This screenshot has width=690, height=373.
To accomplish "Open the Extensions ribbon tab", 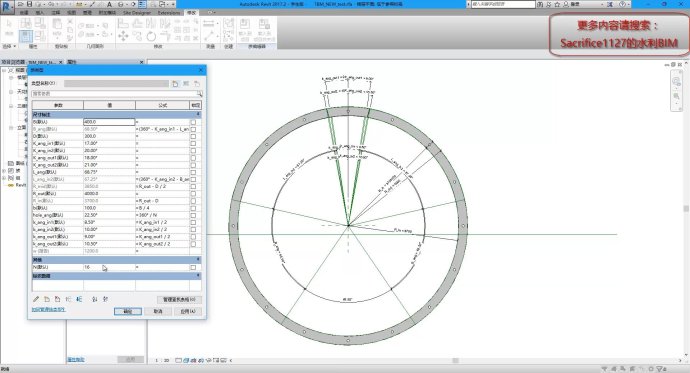I will (x=169, y=13).
